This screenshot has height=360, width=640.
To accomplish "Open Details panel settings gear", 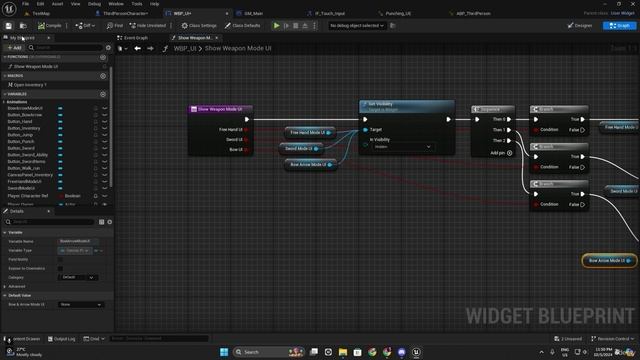I will (110, 222).
